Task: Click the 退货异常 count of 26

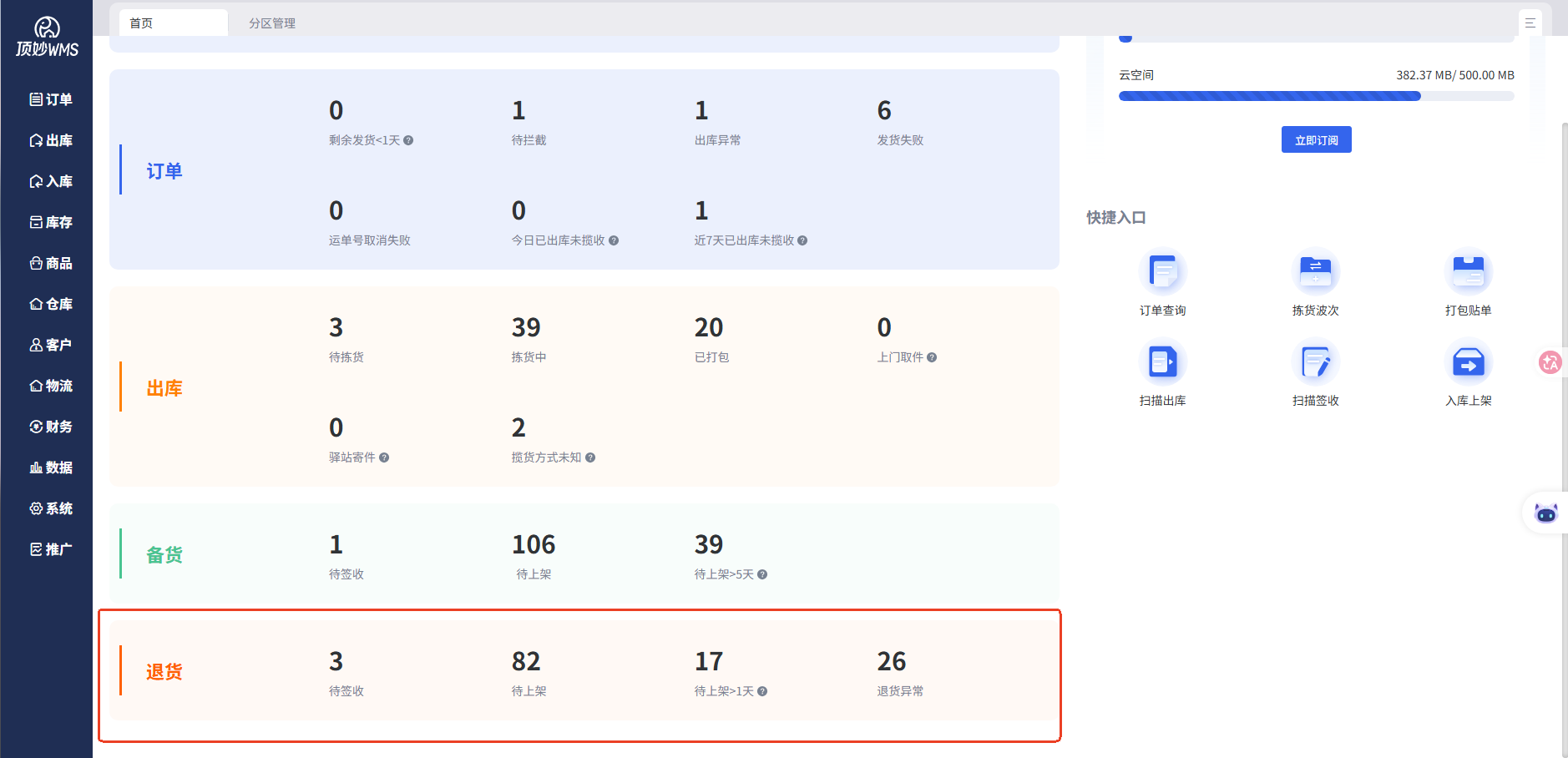Action: pyautogui.click(x=892, y=661)
